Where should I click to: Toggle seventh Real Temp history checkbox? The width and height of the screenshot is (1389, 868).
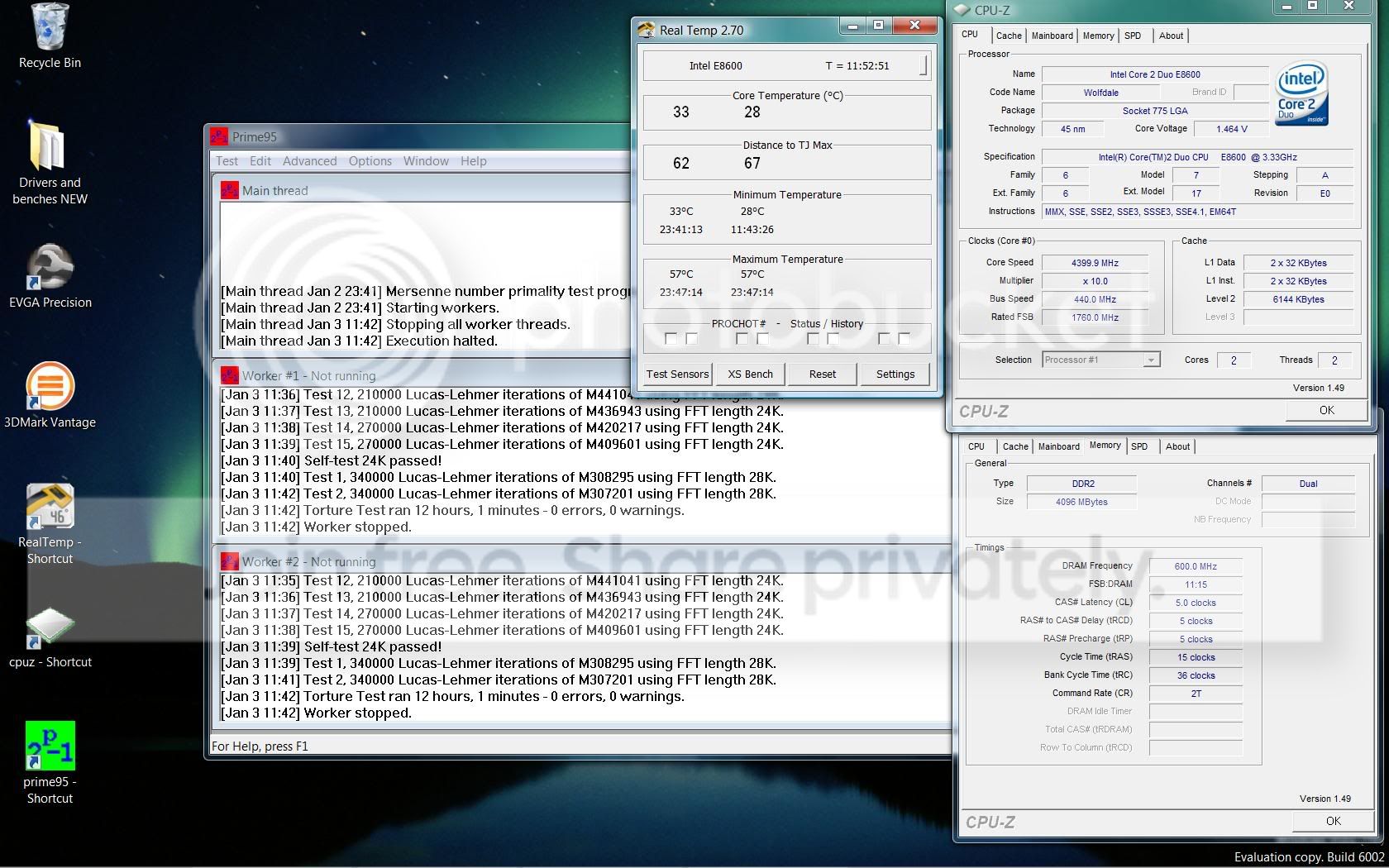pos(884,339)
